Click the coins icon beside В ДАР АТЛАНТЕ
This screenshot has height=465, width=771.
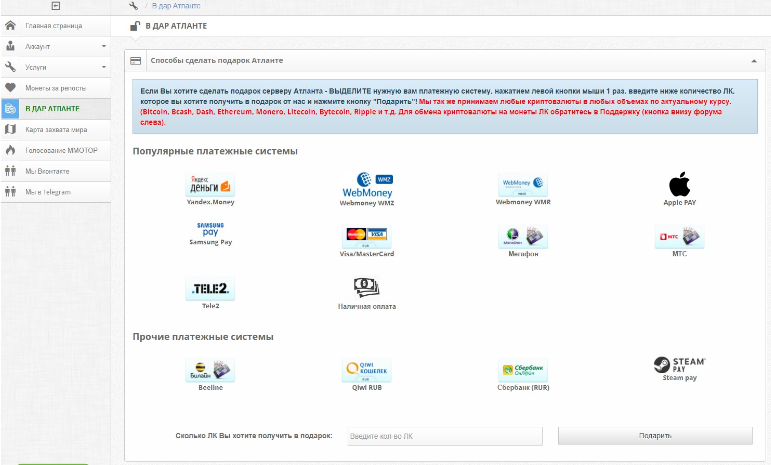[x=10, y=109]
